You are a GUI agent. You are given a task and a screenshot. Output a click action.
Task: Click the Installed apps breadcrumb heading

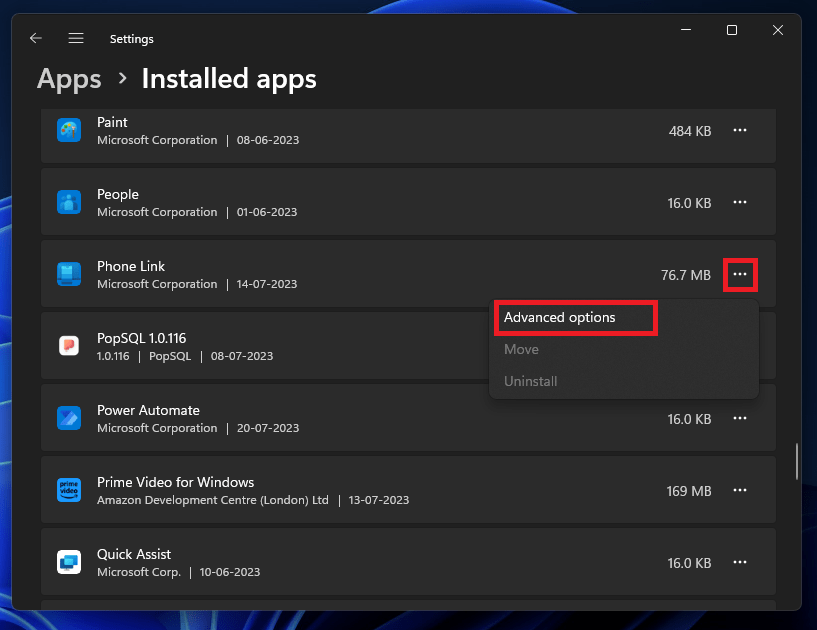229,79
